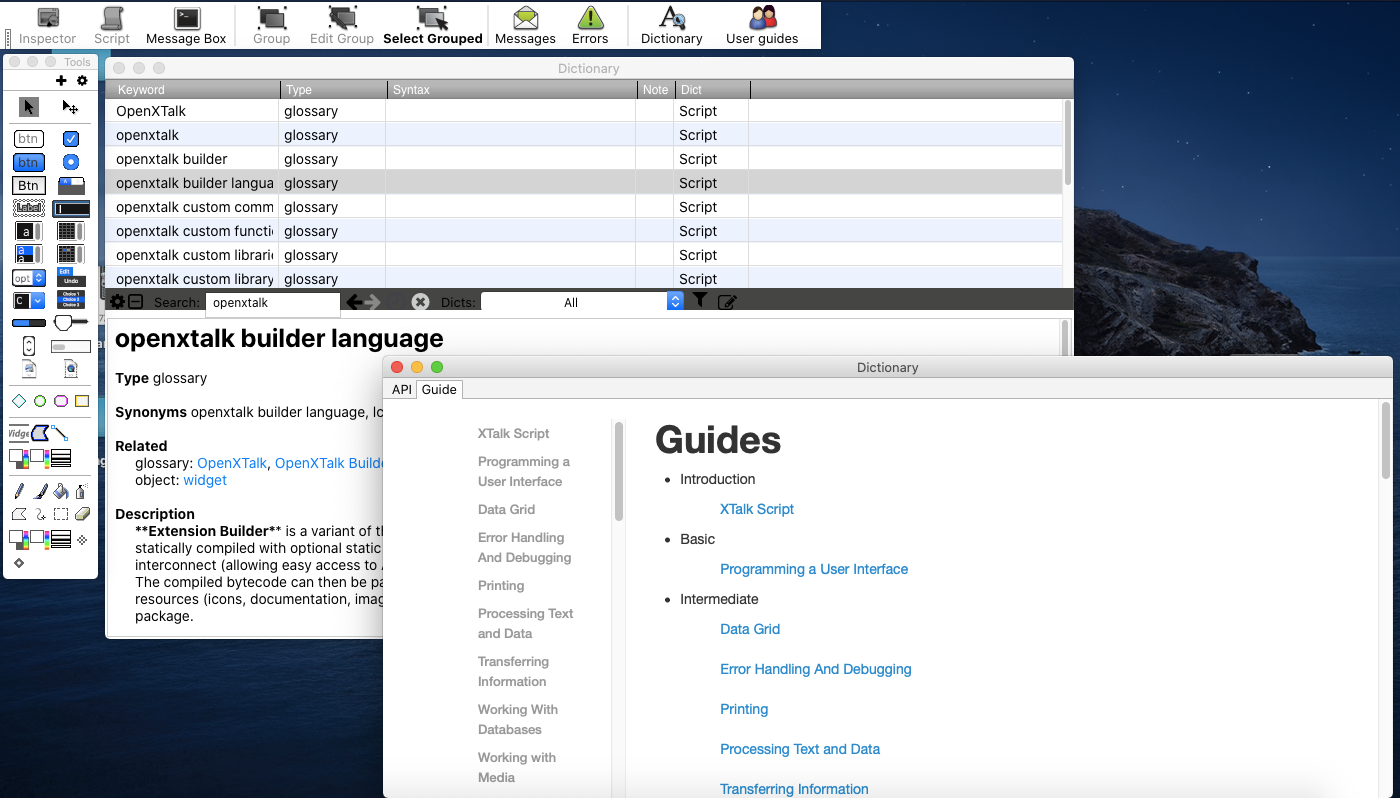Click the plus icon in Tools palette
1400x798 pixels.
[61, 81]
